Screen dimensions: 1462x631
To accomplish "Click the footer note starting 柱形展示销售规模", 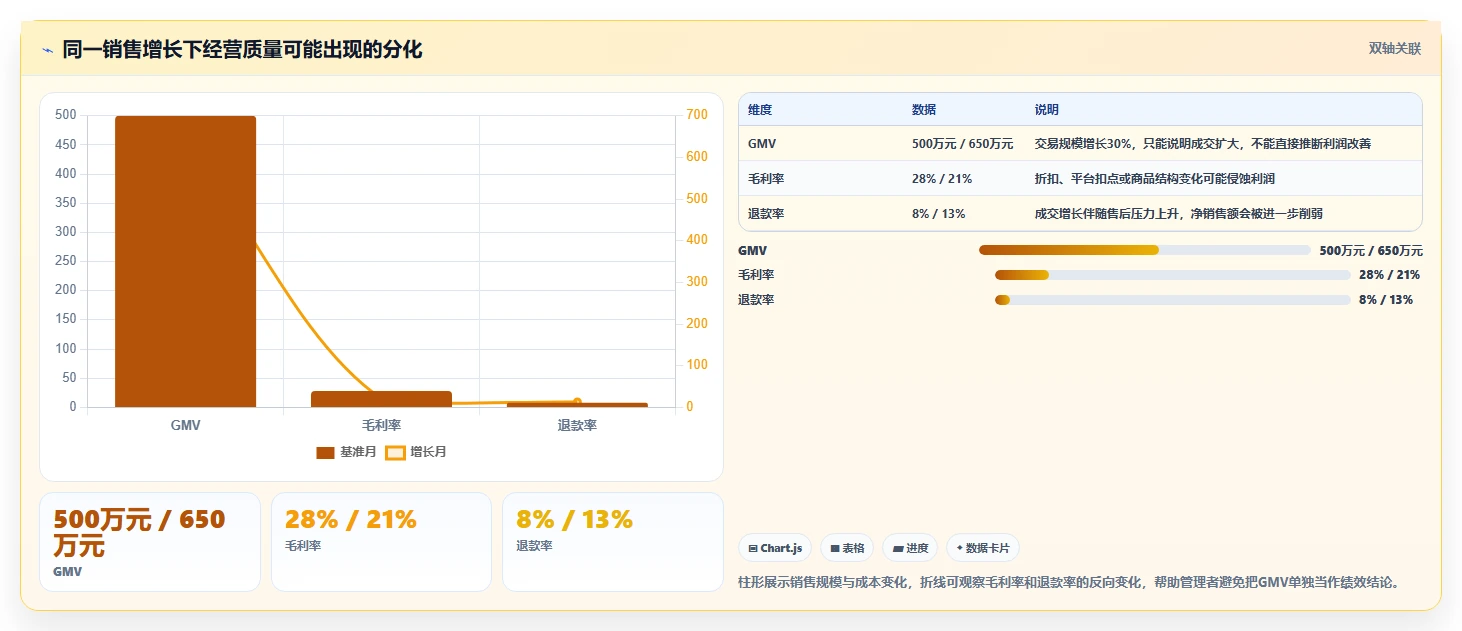I will pyautogui.click(x=1069, y=582).
